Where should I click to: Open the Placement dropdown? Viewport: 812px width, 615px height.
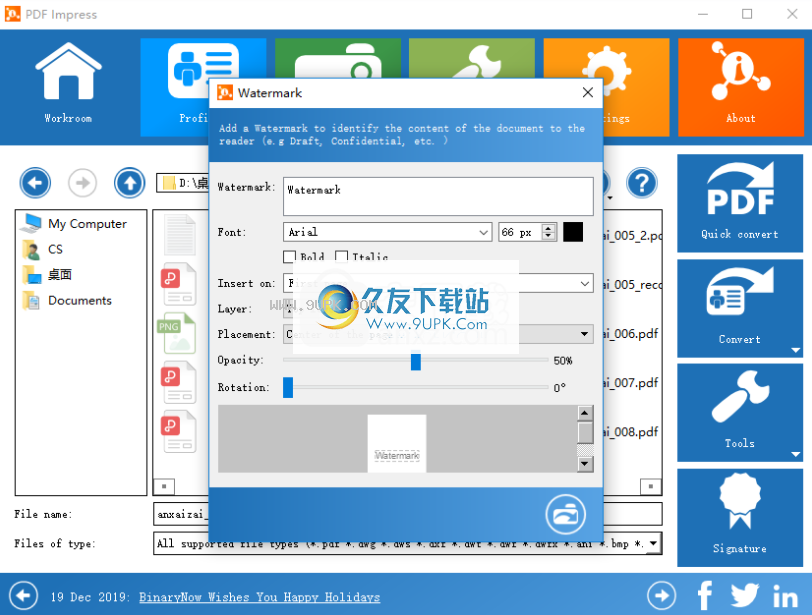click(438, 334)
